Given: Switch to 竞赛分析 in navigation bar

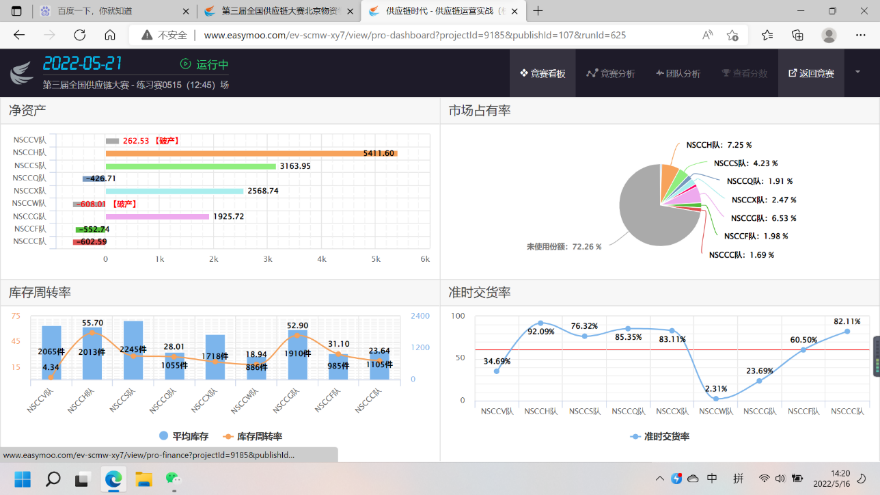Looking at the screenshot, I should pos(610,73).
